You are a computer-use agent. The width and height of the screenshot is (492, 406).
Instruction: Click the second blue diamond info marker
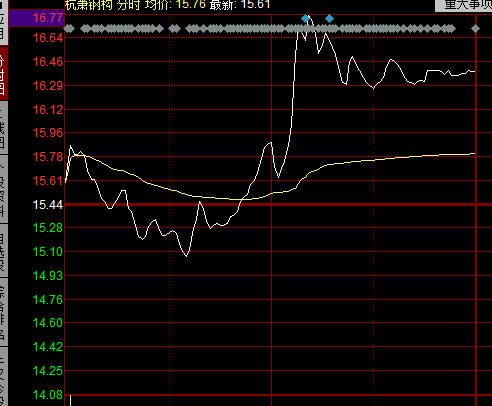[x=329, y=19]
